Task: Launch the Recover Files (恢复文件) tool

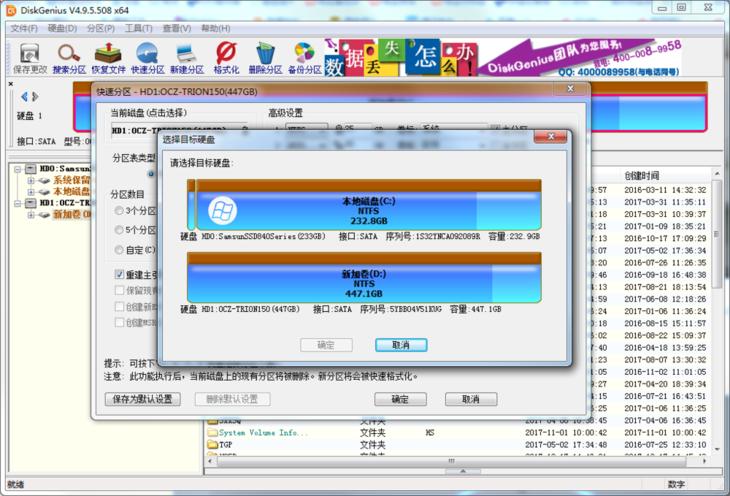Action: coord(108,58)
